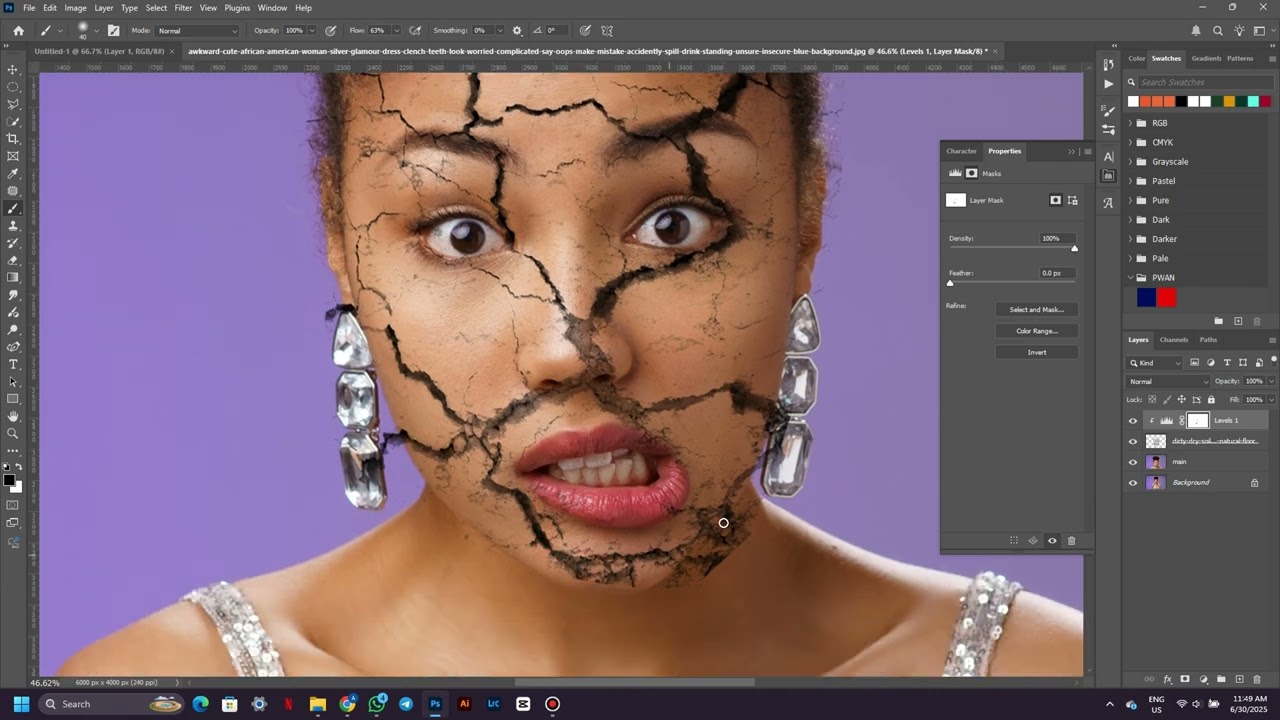
Task: Select the Eyedropper tool
Action: click(x=13, y=174)
